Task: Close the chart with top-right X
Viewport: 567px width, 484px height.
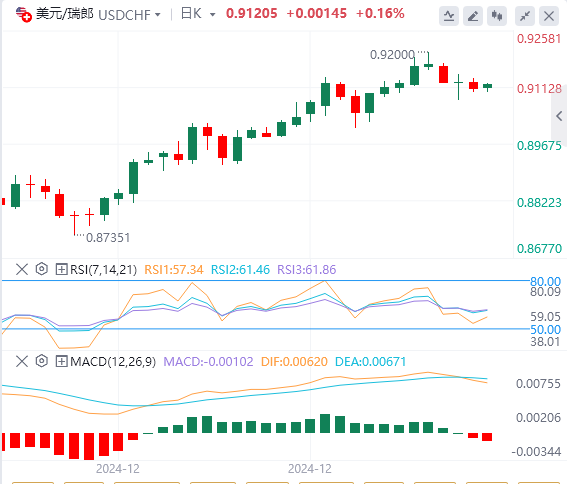Action: click(549, 16)
